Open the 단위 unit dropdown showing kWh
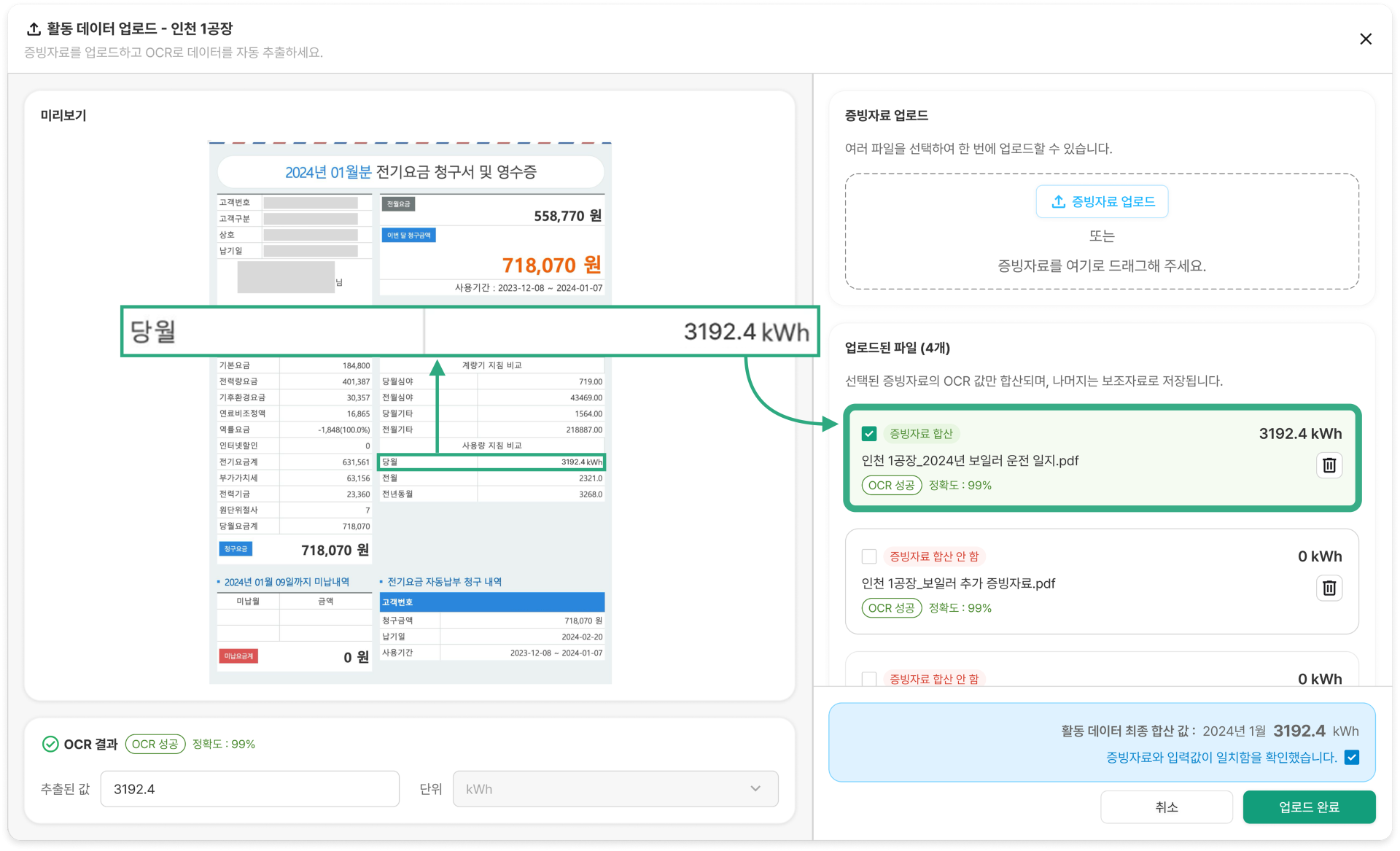 pos(615,788)
